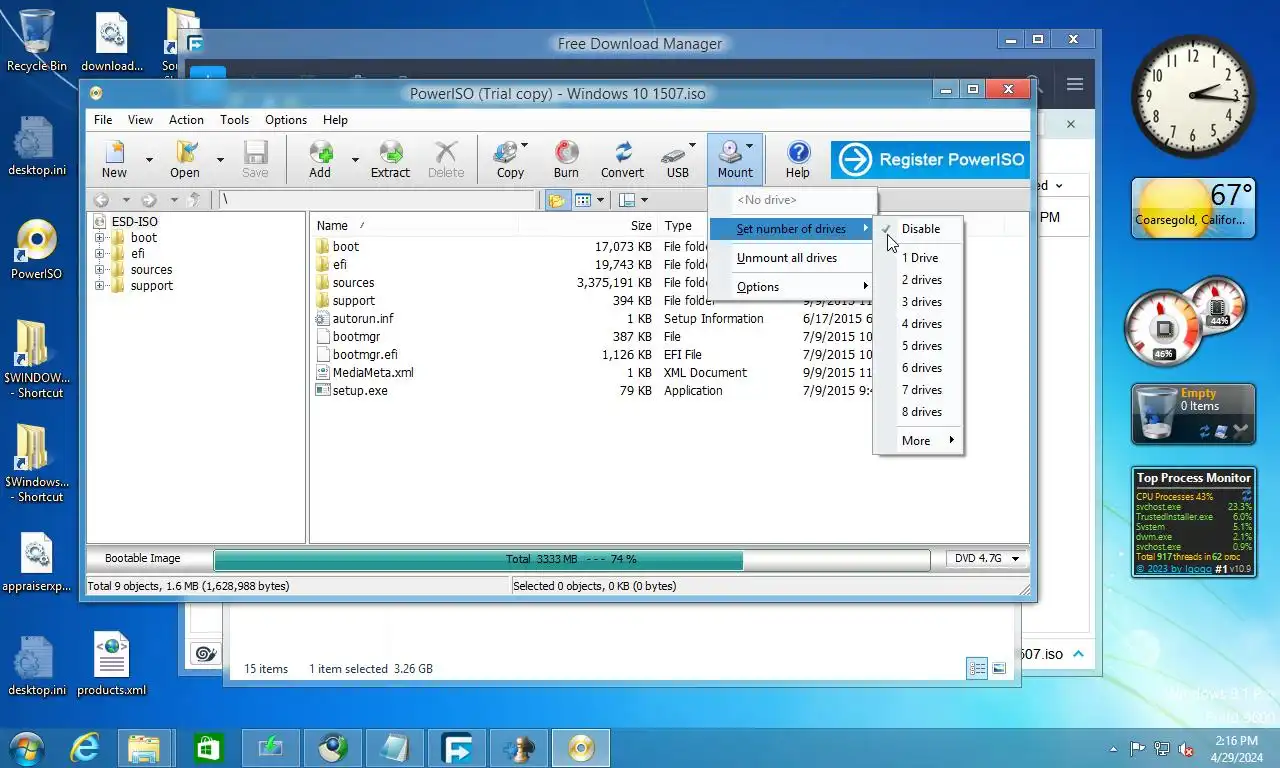Click the Start button orb

click(26, 748)
